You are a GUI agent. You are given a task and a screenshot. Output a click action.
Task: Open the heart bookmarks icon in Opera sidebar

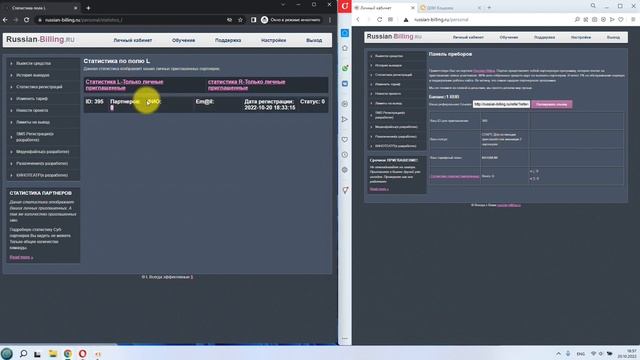click(x=345, y=140)
